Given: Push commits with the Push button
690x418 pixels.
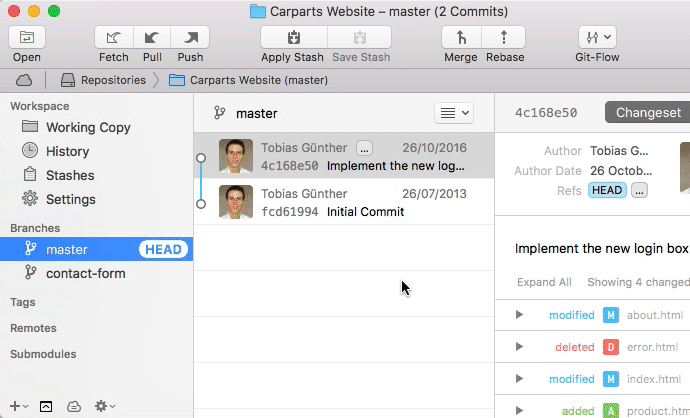Looking at the screenshot, I should [190, 37].
